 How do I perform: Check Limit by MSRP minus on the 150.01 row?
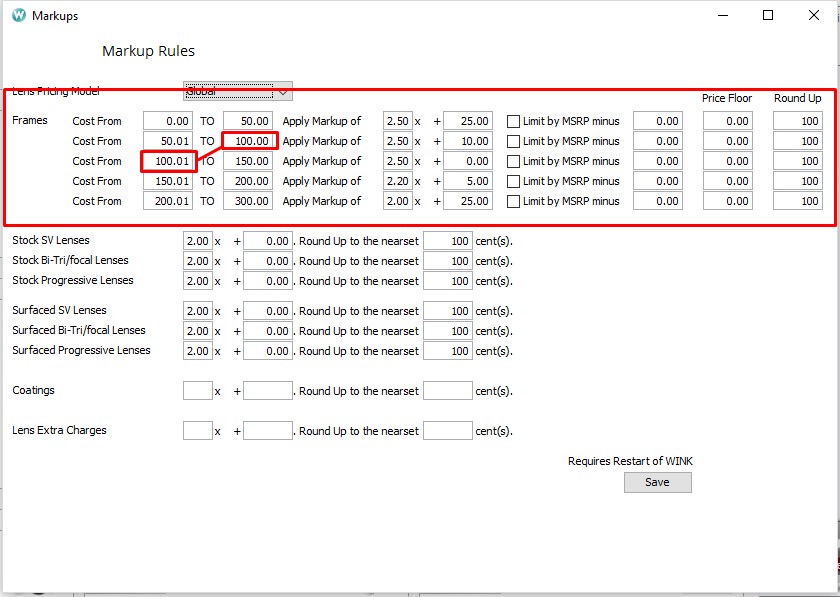point(514,181)
